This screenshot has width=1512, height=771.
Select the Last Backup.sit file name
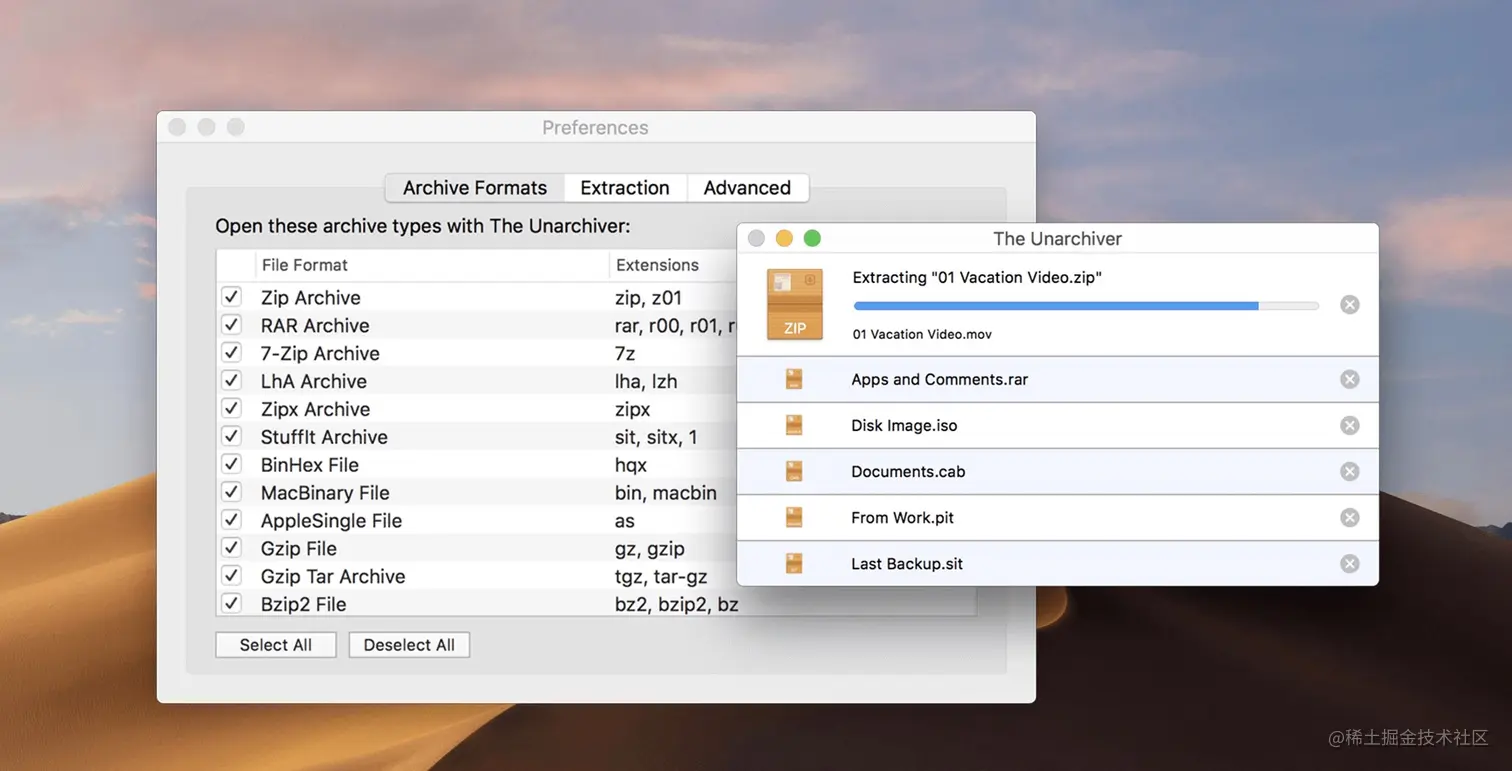[x=907, y=563]
